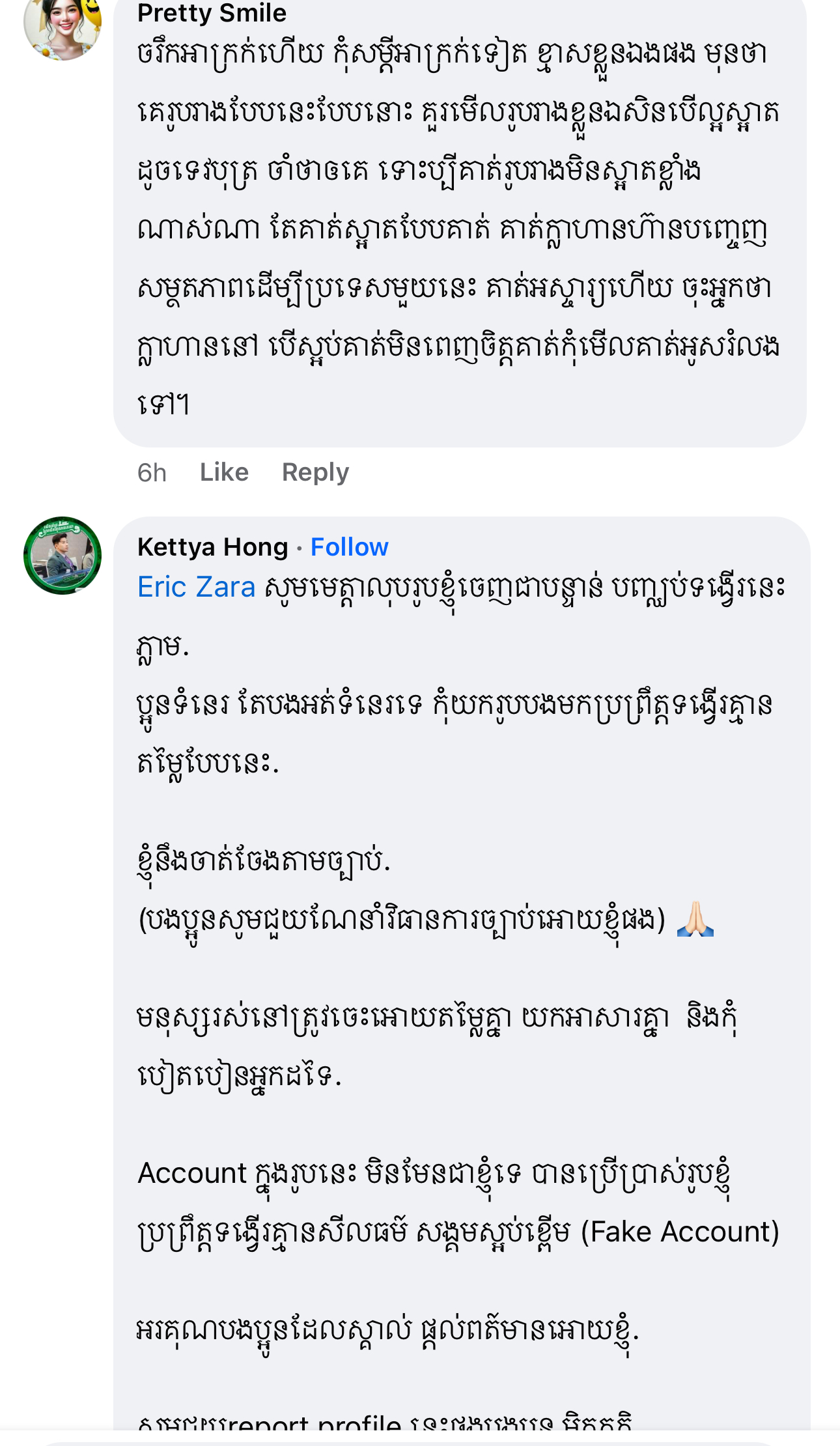Open the Eric Zara mention link

(196, 587)
